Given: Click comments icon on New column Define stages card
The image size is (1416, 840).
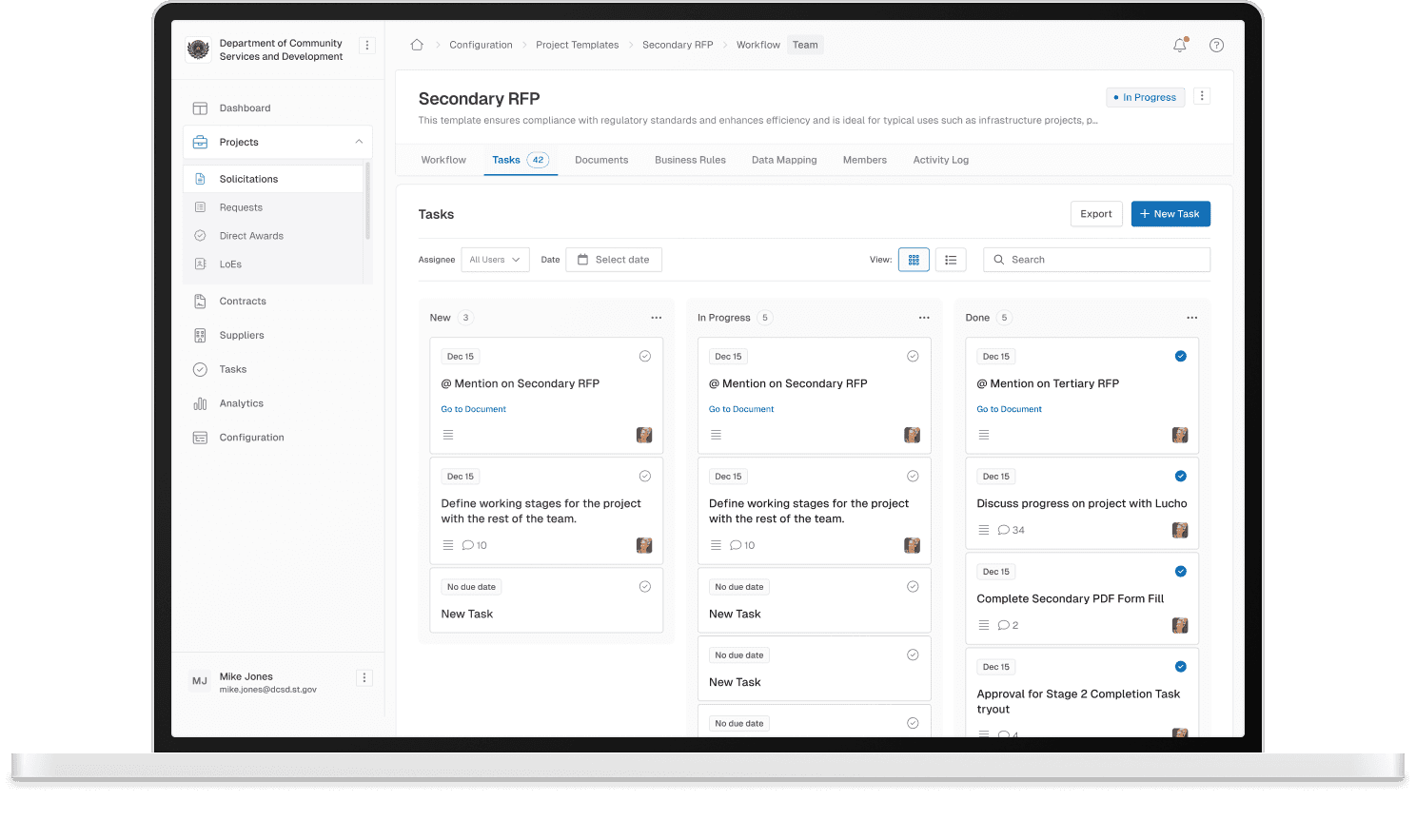Looking at the screenshot, I should 467,545.
